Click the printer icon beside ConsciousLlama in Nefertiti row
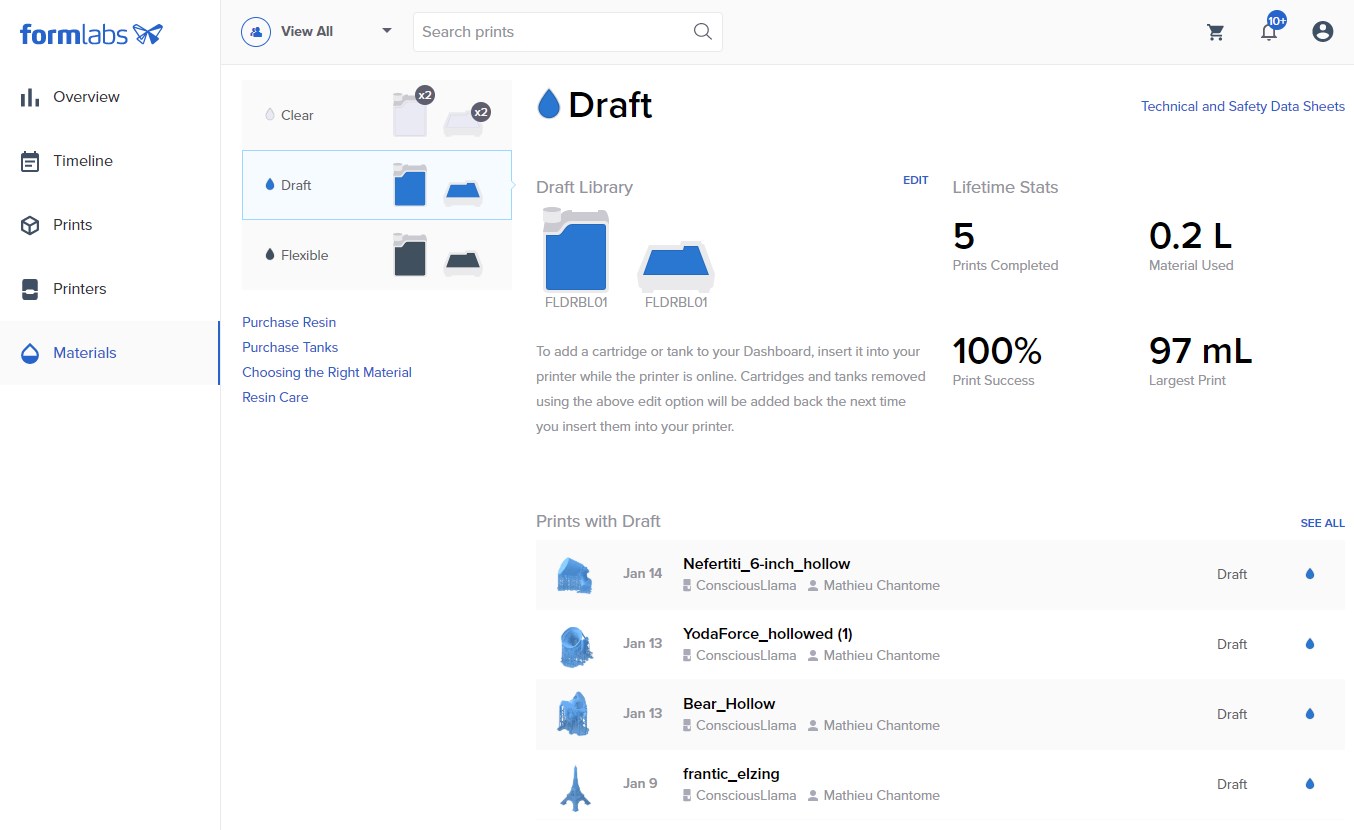 point(688,586)
